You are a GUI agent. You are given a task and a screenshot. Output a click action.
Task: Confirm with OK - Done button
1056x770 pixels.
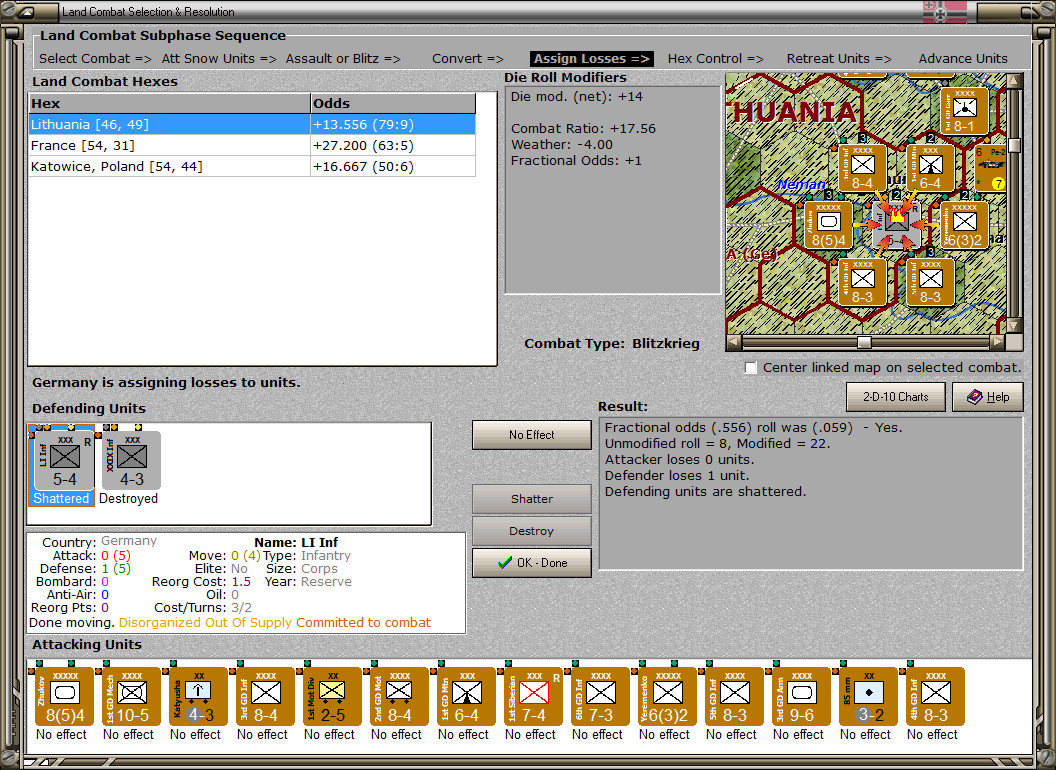[x=532, y=563]
